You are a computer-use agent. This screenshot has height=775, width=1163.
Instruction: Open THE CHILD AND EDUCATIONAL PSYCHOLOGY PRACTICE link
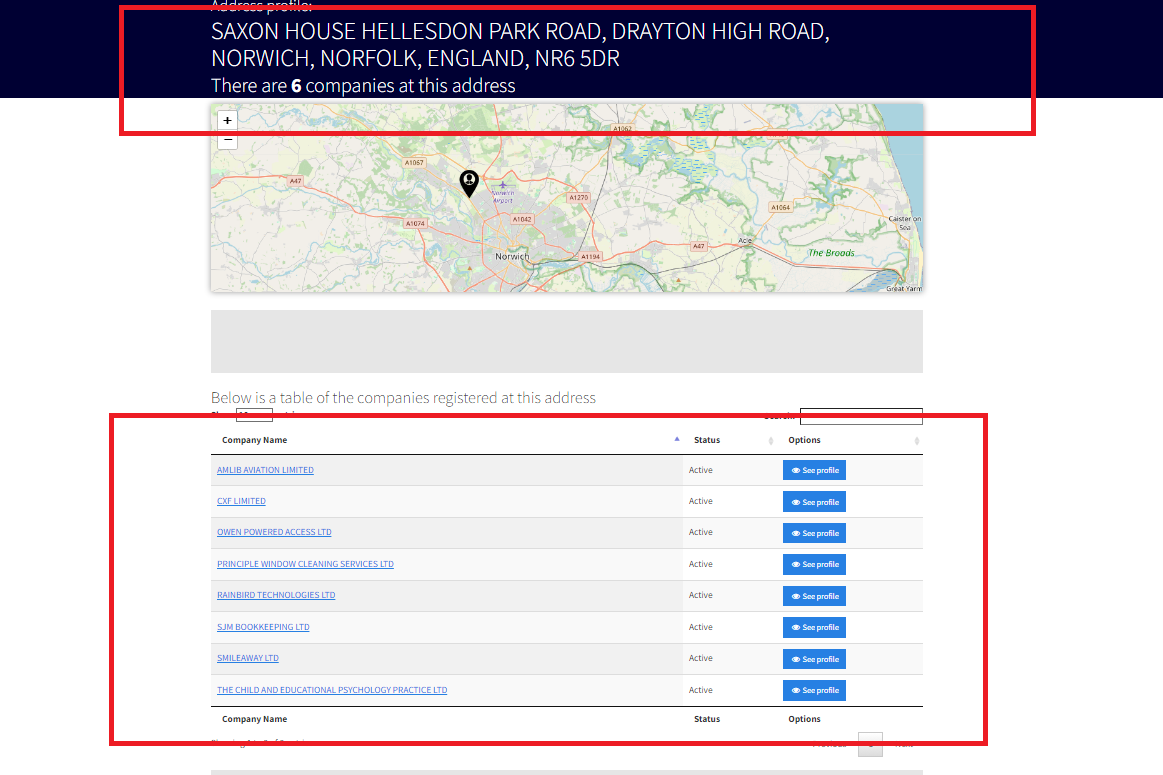pos(332,690)
